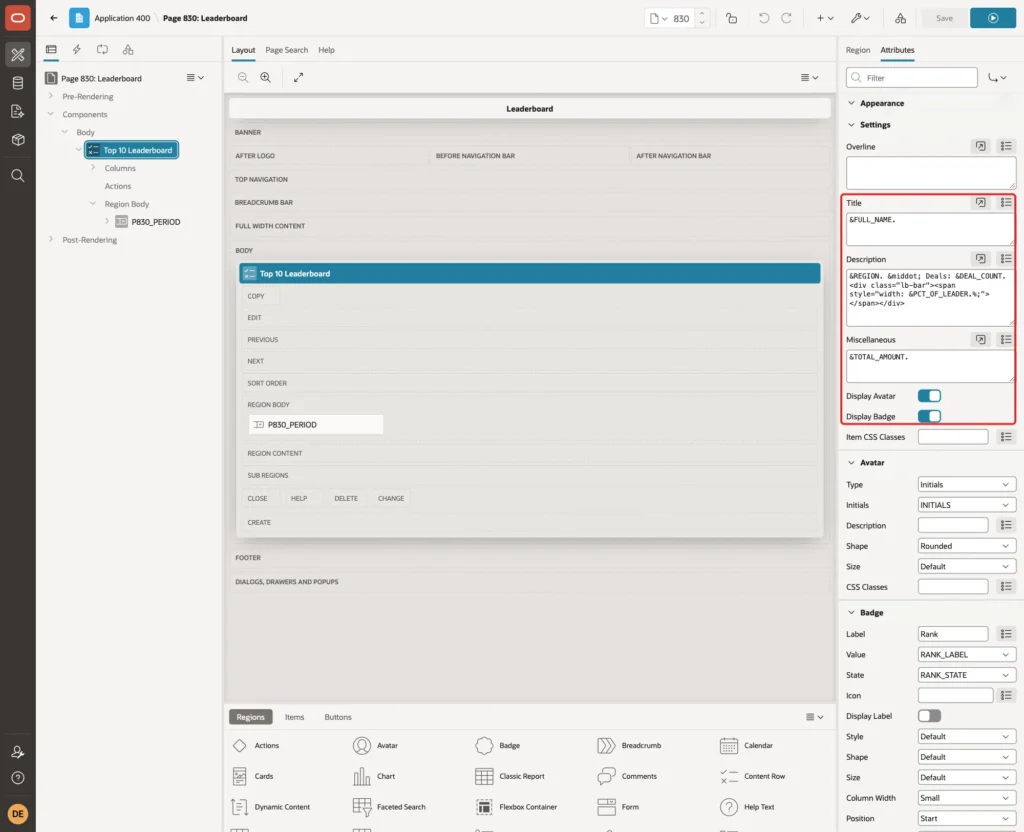The image size is (1024, 832).
Task: Collapse the Badge section
Action: point(851,613)
